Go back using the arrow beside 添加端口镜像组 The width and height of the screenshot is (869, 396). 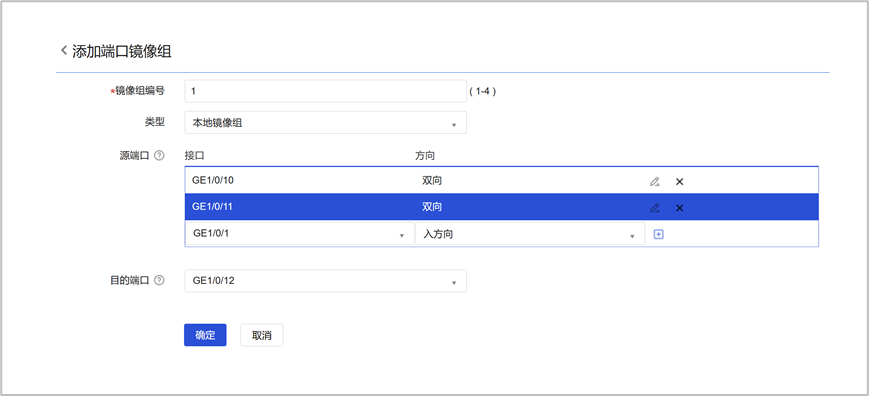(x=64, y=51)
